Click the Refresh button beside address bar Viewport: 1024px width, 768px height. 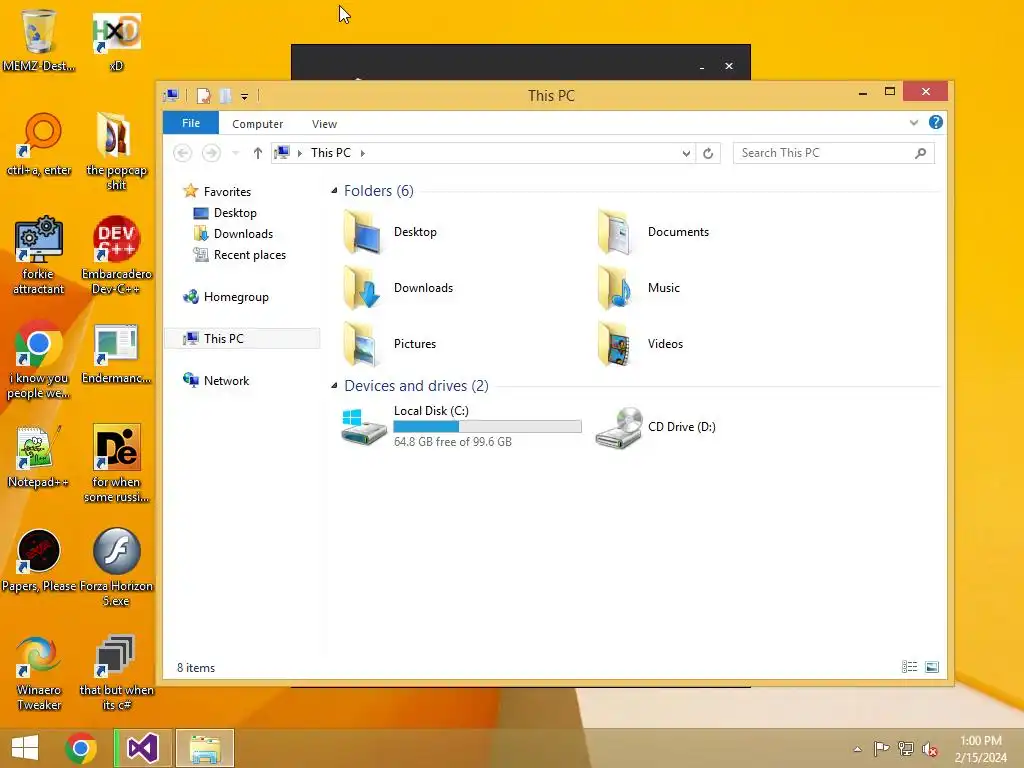[708, 153]
